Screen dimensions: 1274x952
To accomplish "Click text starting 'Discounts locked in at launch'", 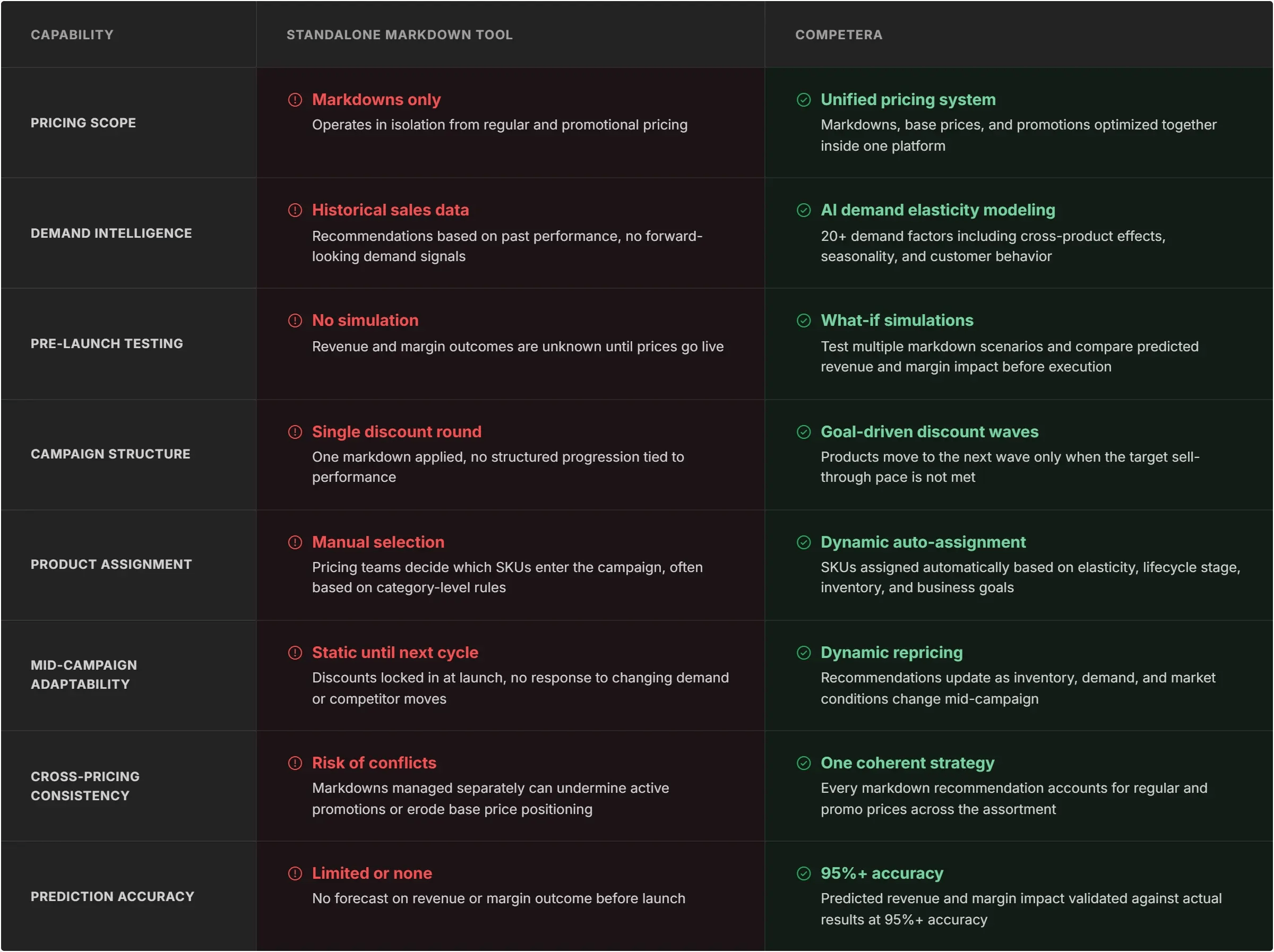I will click(521, 688).
